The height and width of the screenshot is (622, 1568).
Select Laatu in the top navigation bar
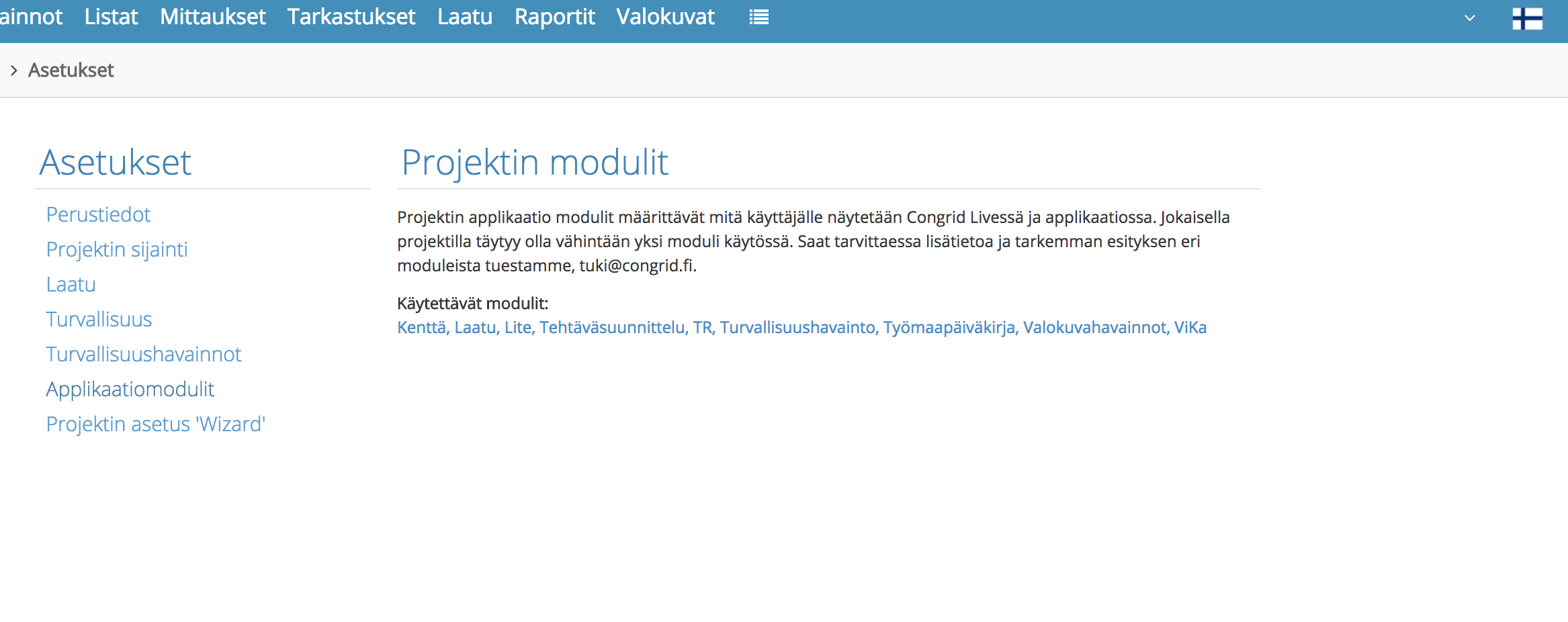tap(465, 17)
